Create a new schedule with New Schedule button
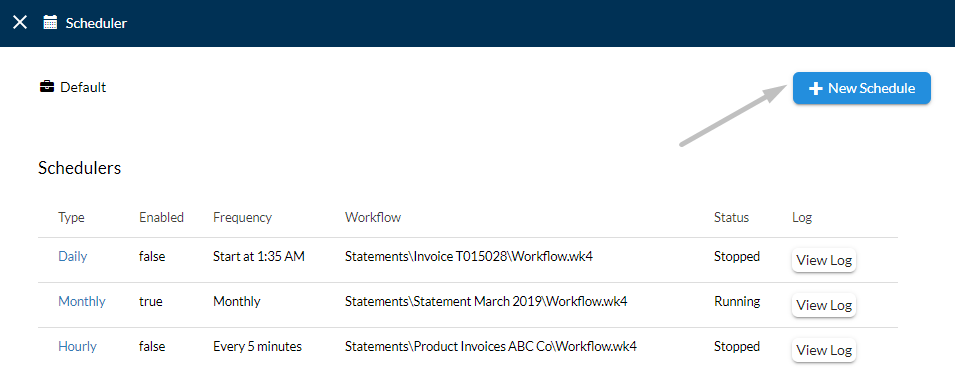Viewport: 955px width, 379px height. (861, 88)
